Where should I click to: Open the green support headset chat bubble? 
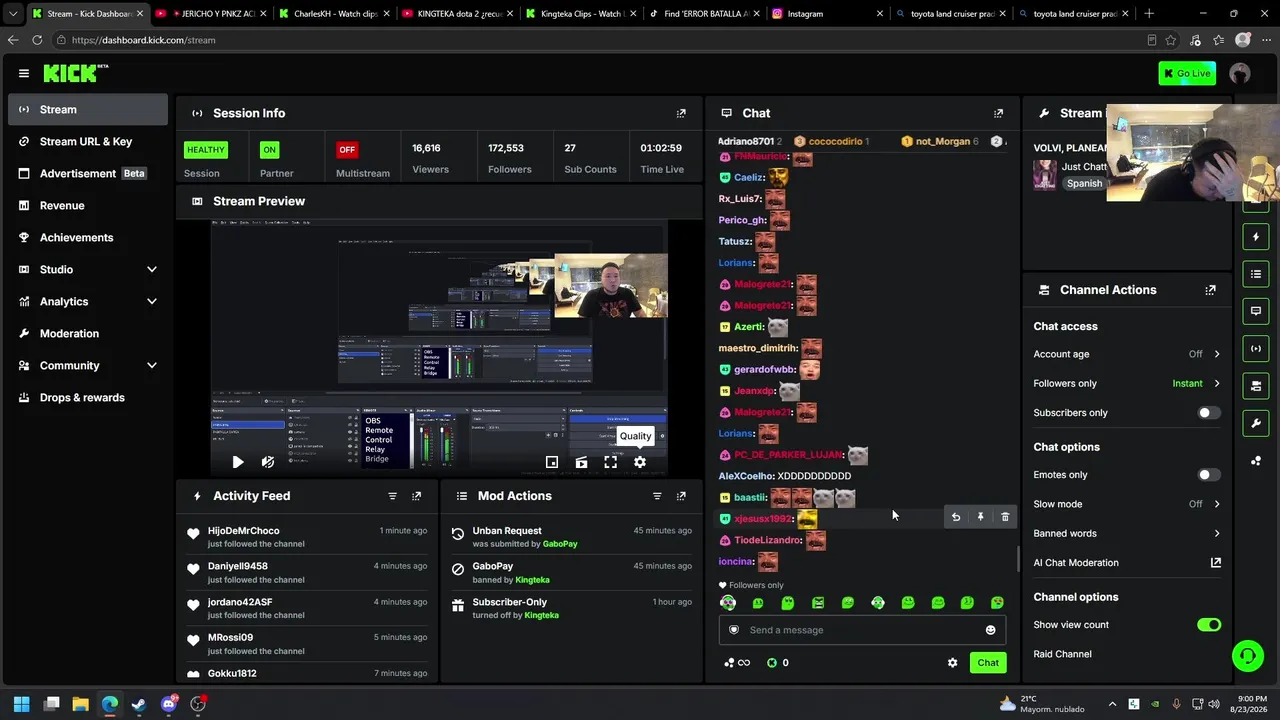tap(1247, 656)
